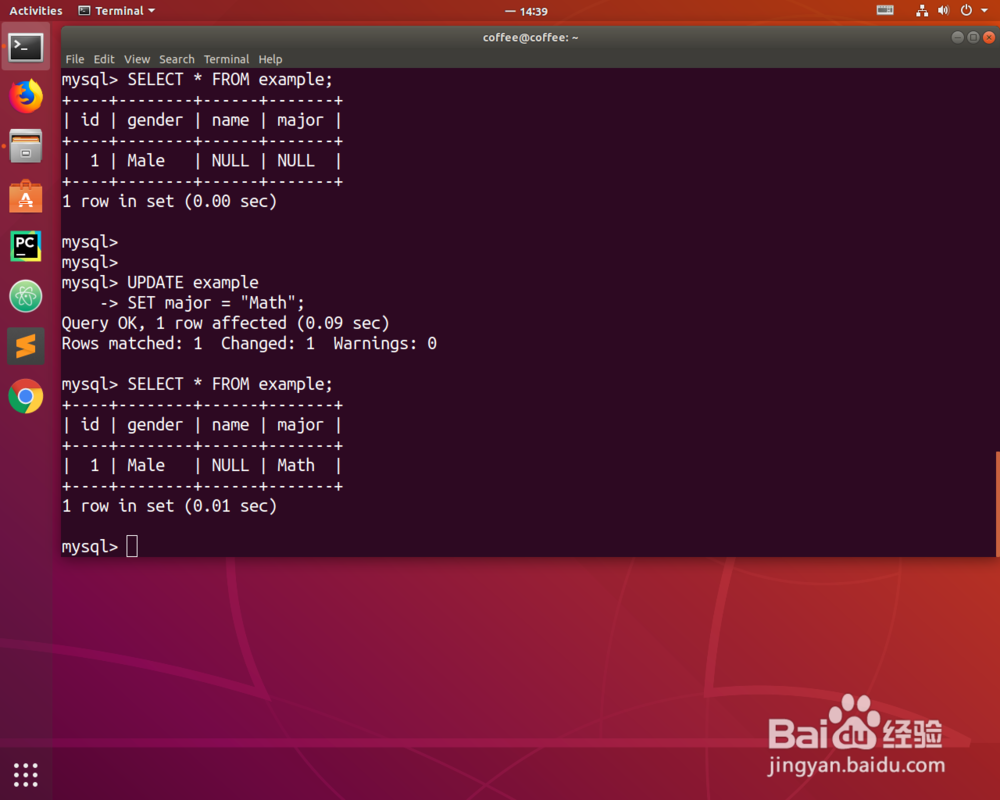Click the cursor at the last mysql prompt
Image resolution: width=1000 pixels, height=800 pixels.
click(x=132, y=547)
